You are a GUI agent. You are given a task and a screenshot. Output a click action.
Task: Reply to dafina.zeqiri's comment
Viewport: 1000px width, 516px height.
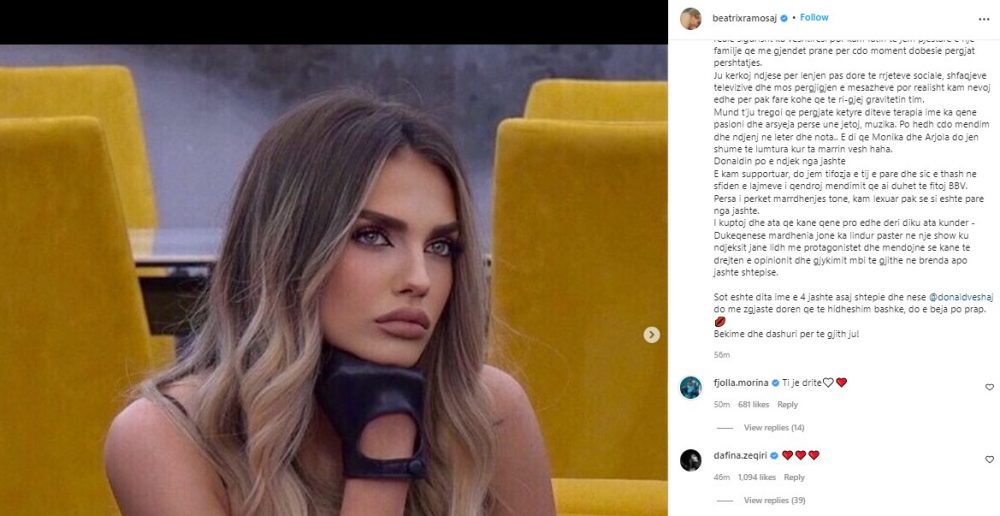pos(794,477)
